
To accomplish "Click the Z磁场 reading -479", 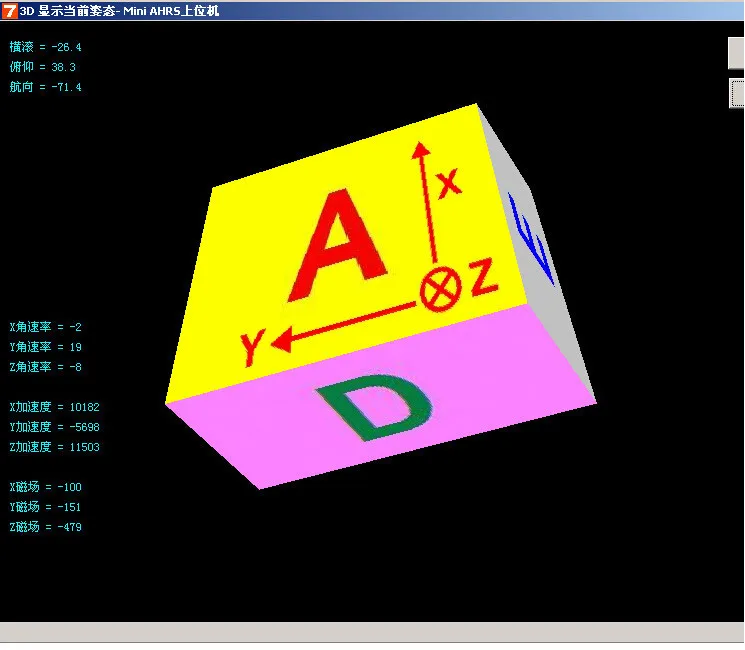I will [x=69, y=527].
